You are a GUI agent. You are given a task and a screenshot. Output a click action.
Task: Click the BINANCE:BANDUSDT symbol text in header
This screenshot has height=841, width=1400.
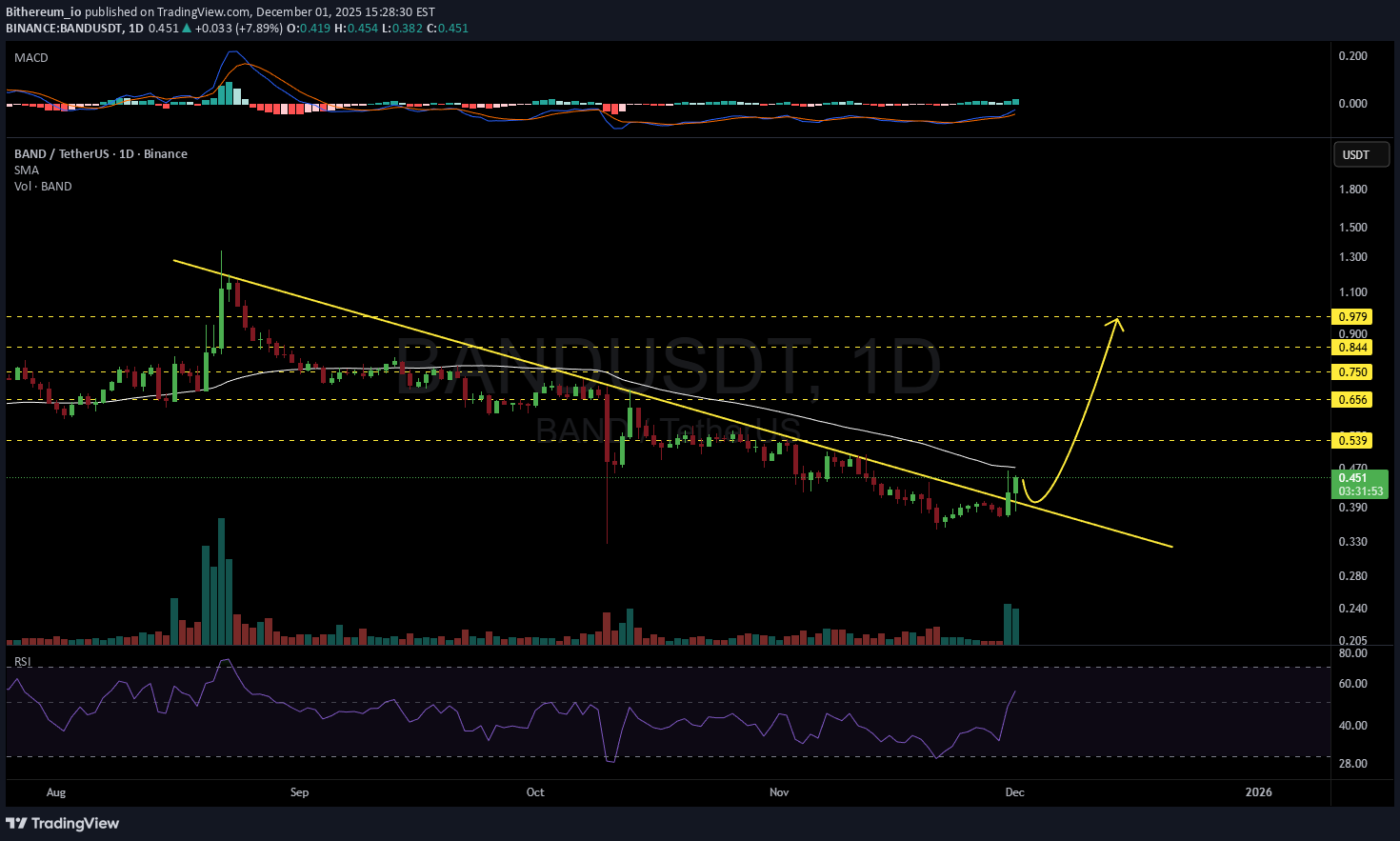65,29
